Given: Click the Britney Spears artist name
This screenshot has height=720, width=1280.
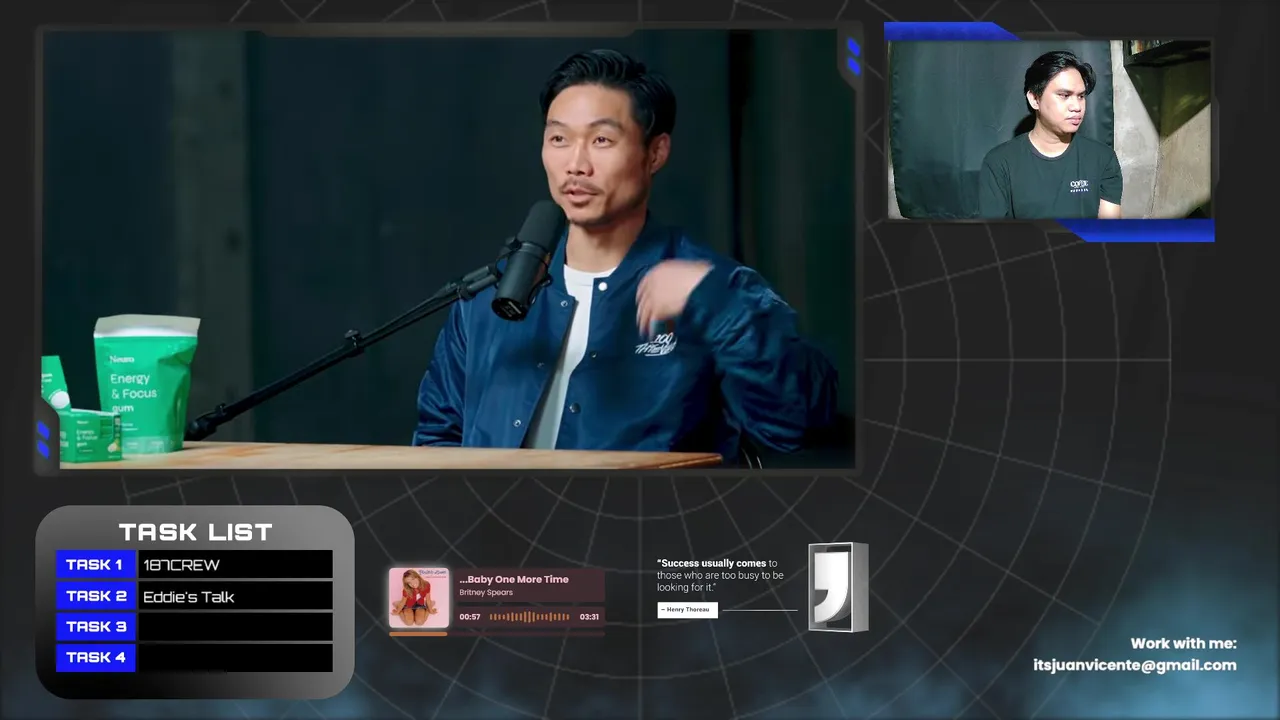Looking at the screenshot, I should tap(486, 593).
